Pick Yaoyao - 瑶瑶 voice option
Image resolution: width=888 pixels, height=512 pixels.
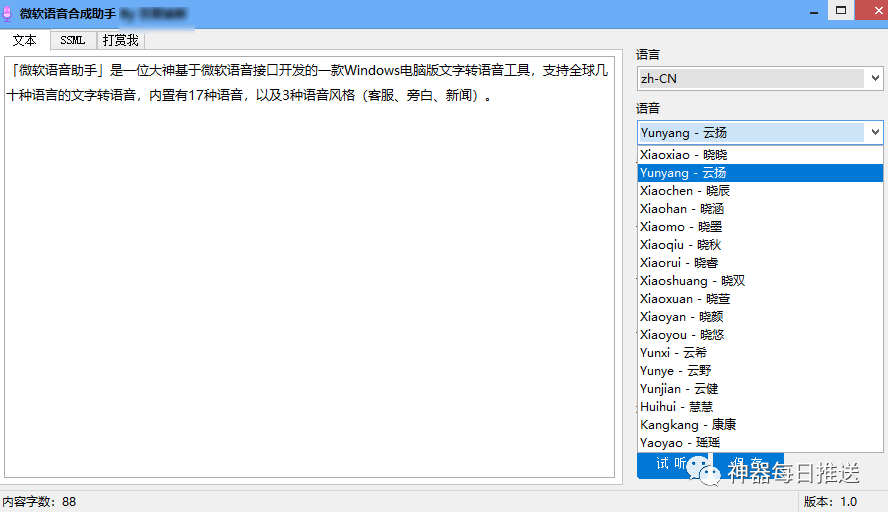(x=760, y=443)
